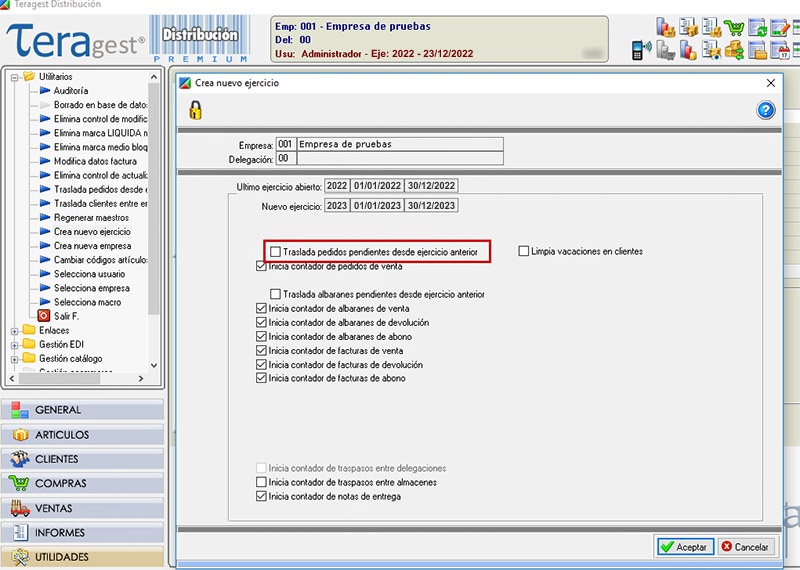Click the grey chart with cart icon
This screenshot has height=570, width=800.
click(x=666, y=50)
